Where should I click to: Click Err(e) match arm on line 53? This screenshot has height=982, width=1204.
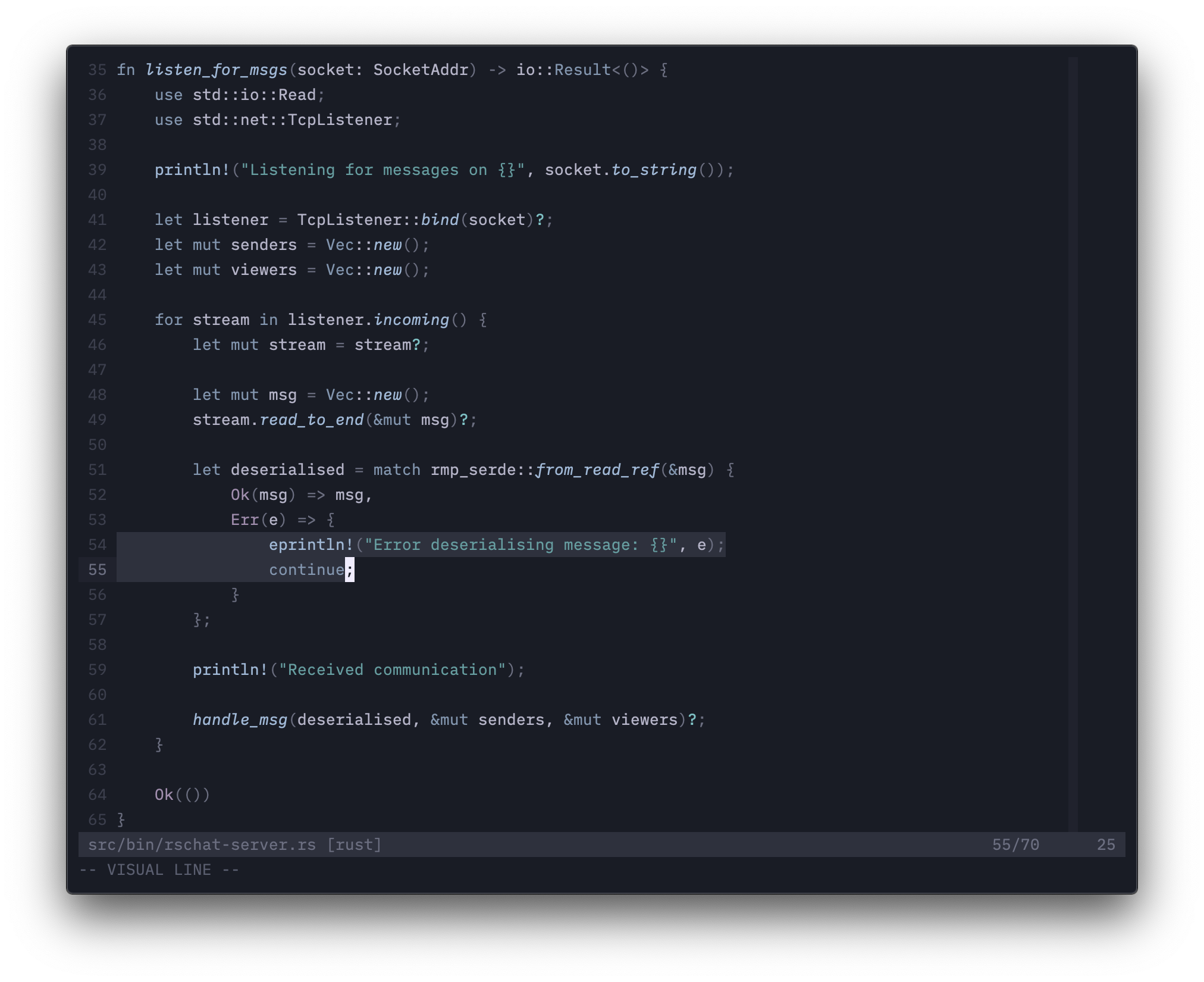[259, 520]
